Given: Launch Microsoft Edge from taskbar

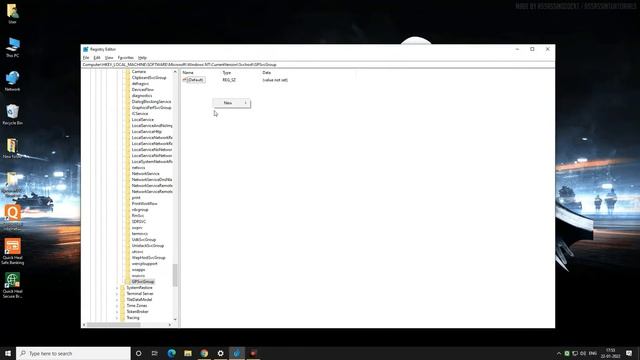Looking at the screenshot, I should click(171, 353).
